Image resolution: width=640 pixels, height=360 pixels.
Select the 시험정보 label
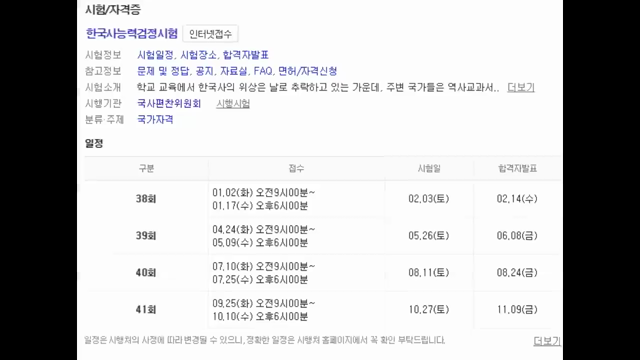pyautogui.click(x=103, y=55)
